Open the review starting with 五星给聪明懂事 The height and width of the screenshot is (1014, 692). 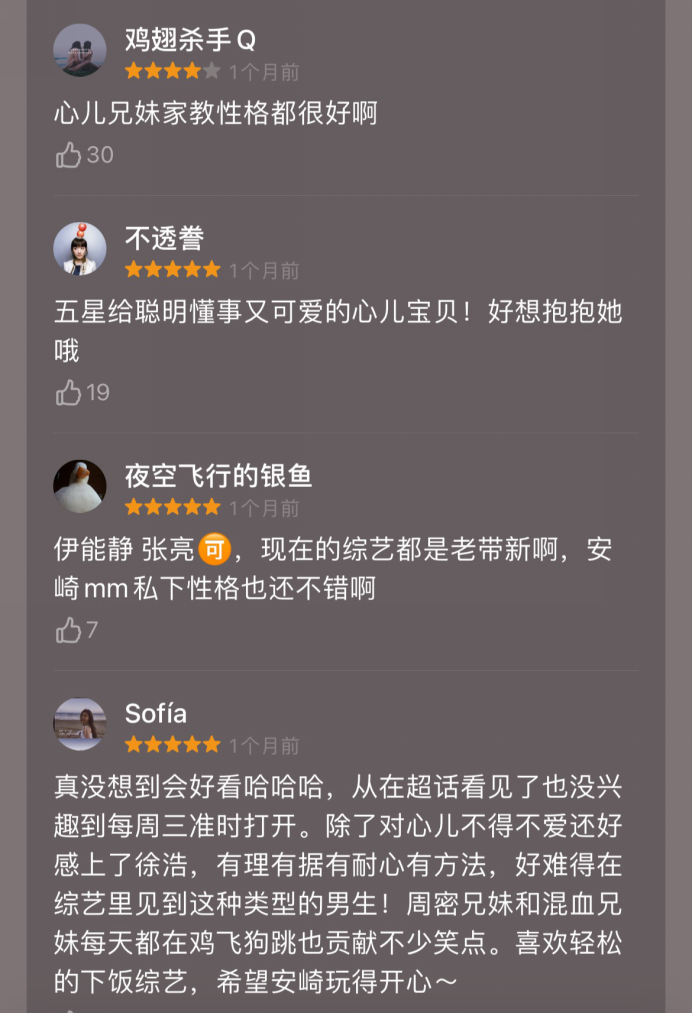coord(338,330)
